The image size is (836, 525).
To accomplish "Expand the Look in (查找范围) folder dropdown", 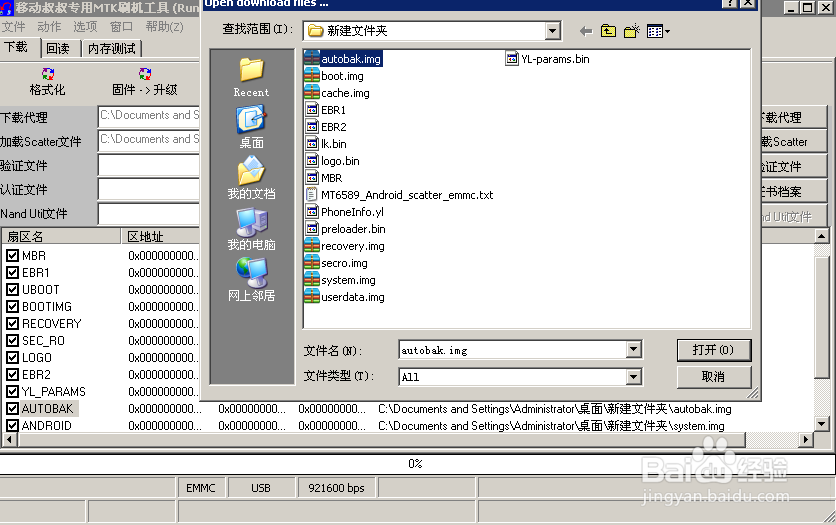I will pyautogui.click(x=553, y=31).
